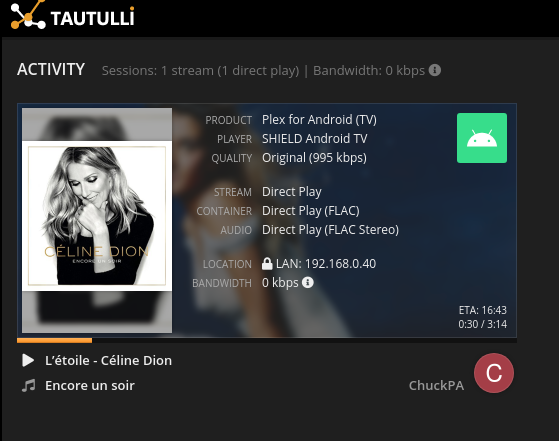Click the bandwidth info icon in Activity header

coord(435,70)
